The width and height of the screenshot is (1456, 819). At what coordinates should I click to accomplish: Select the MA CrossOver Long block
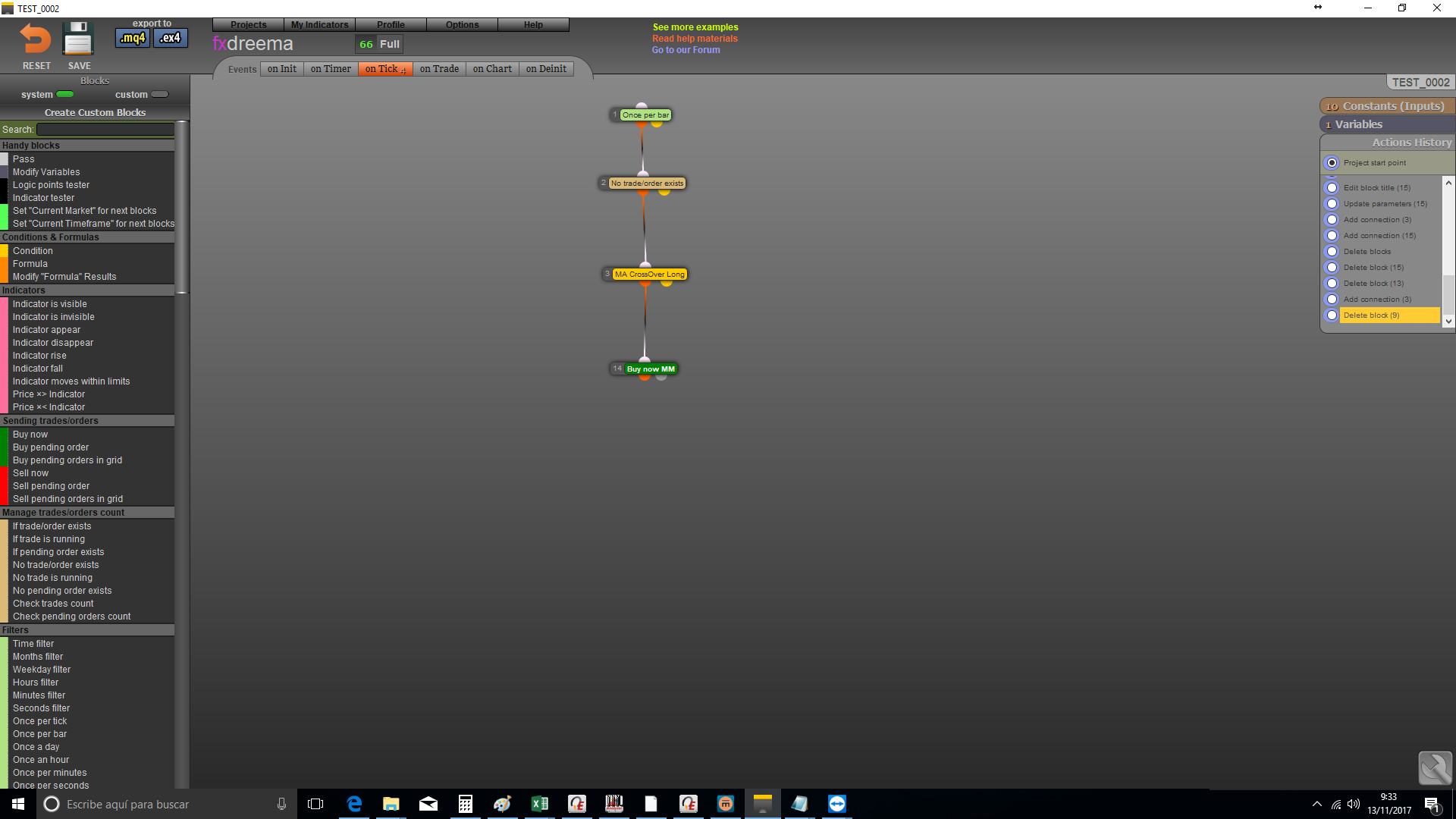tap(649, 275)
